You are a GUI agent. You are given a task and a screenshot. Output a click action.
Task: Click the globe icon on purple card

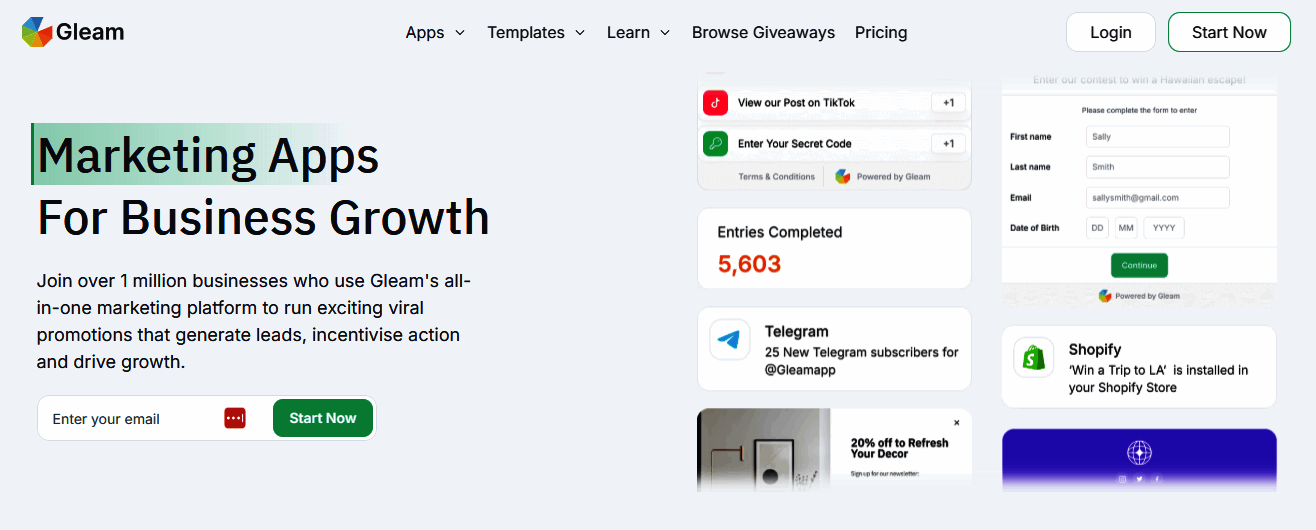coord(1139,453)
